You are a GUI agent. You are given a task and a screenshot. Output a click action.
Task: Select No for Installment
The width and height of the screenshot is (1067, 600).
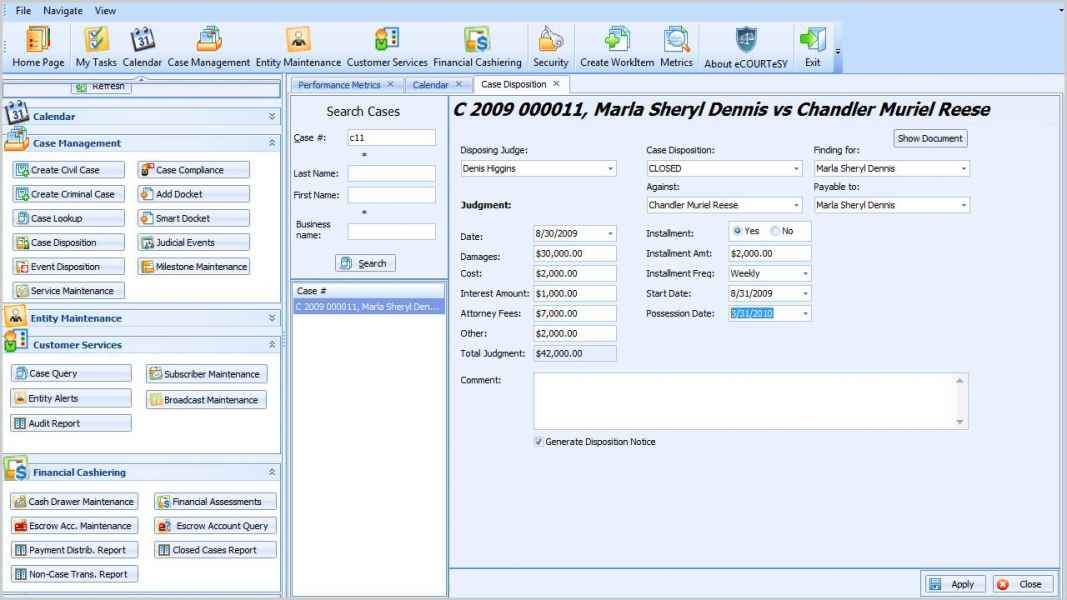773,231
